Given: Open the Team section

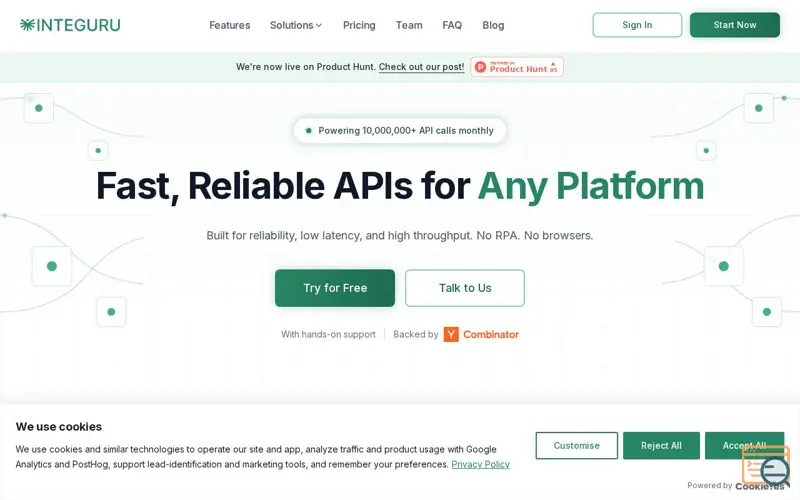Looking at the screenshot, I should click(x=409, y=25).
